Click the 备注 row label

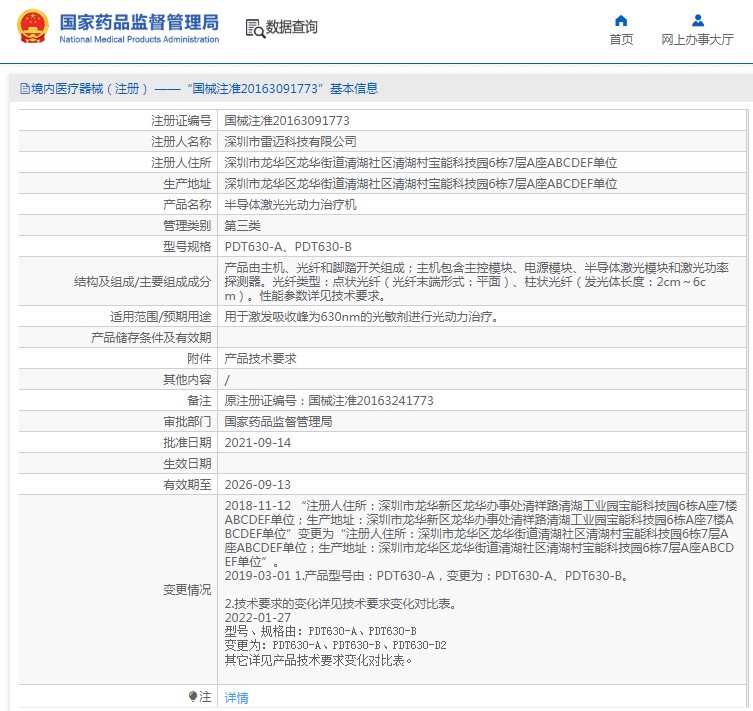199,401
